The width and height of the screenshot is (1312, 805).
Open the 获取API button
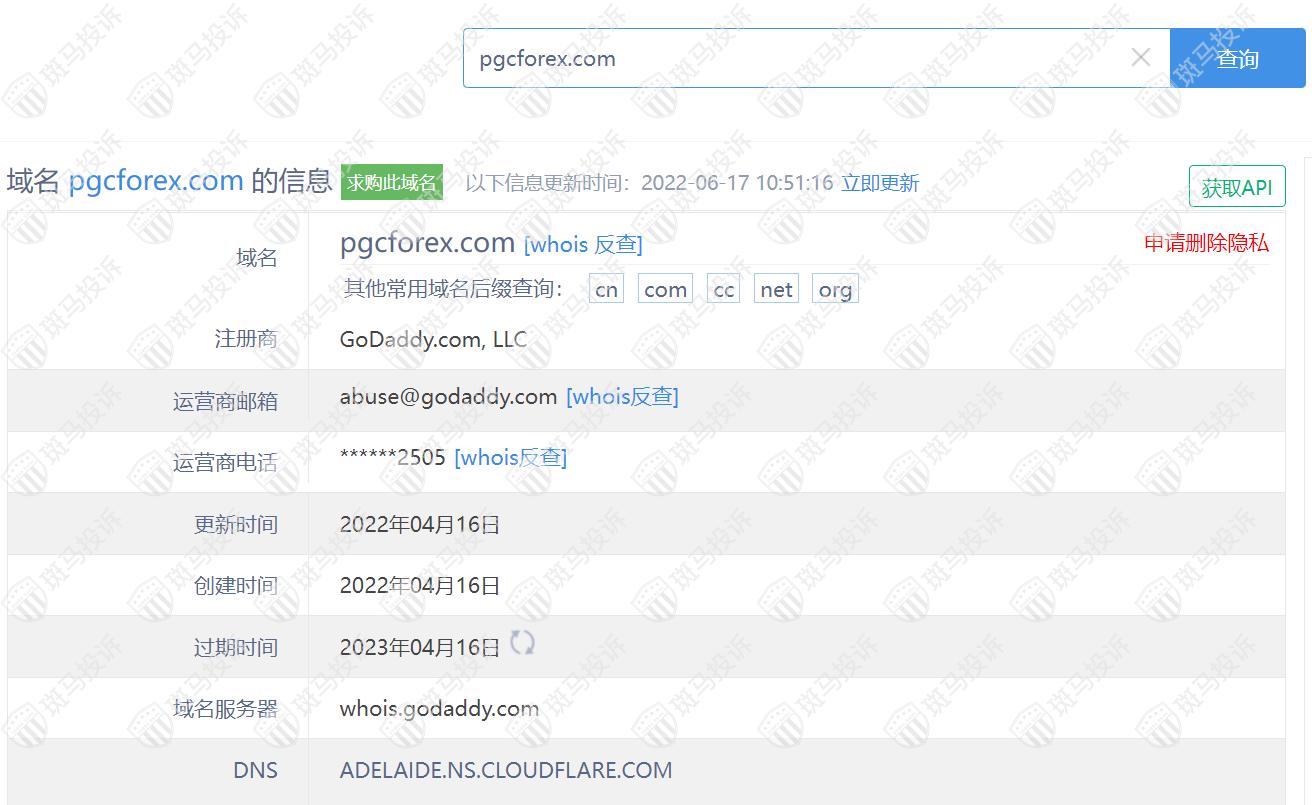[x=1236, y=187]
